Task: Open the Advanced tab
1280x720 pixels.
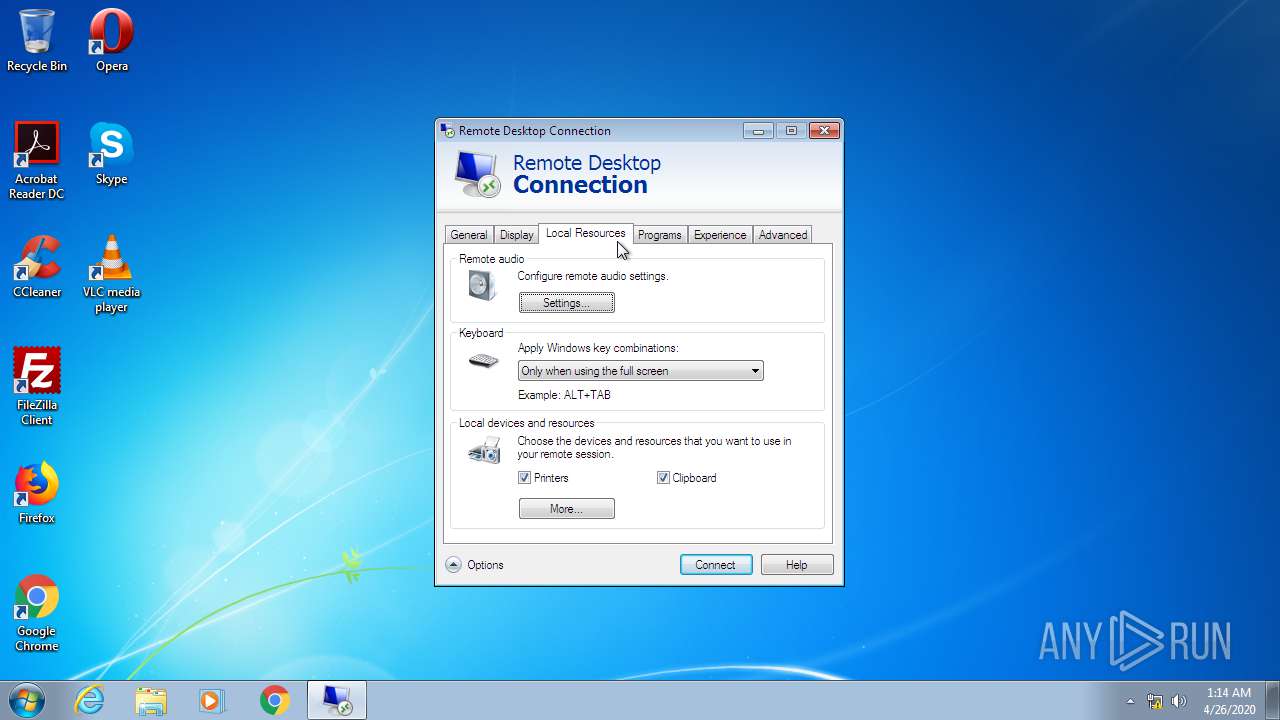Action: point(782,235)
